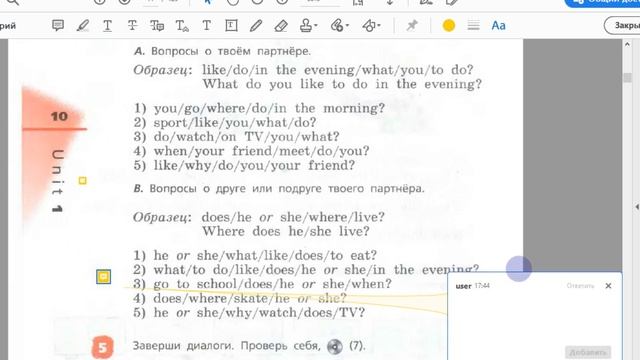Click 'What do you like to do in the evening?'
The width and height of the screenshot is (640, 360).
coord(342,84)
